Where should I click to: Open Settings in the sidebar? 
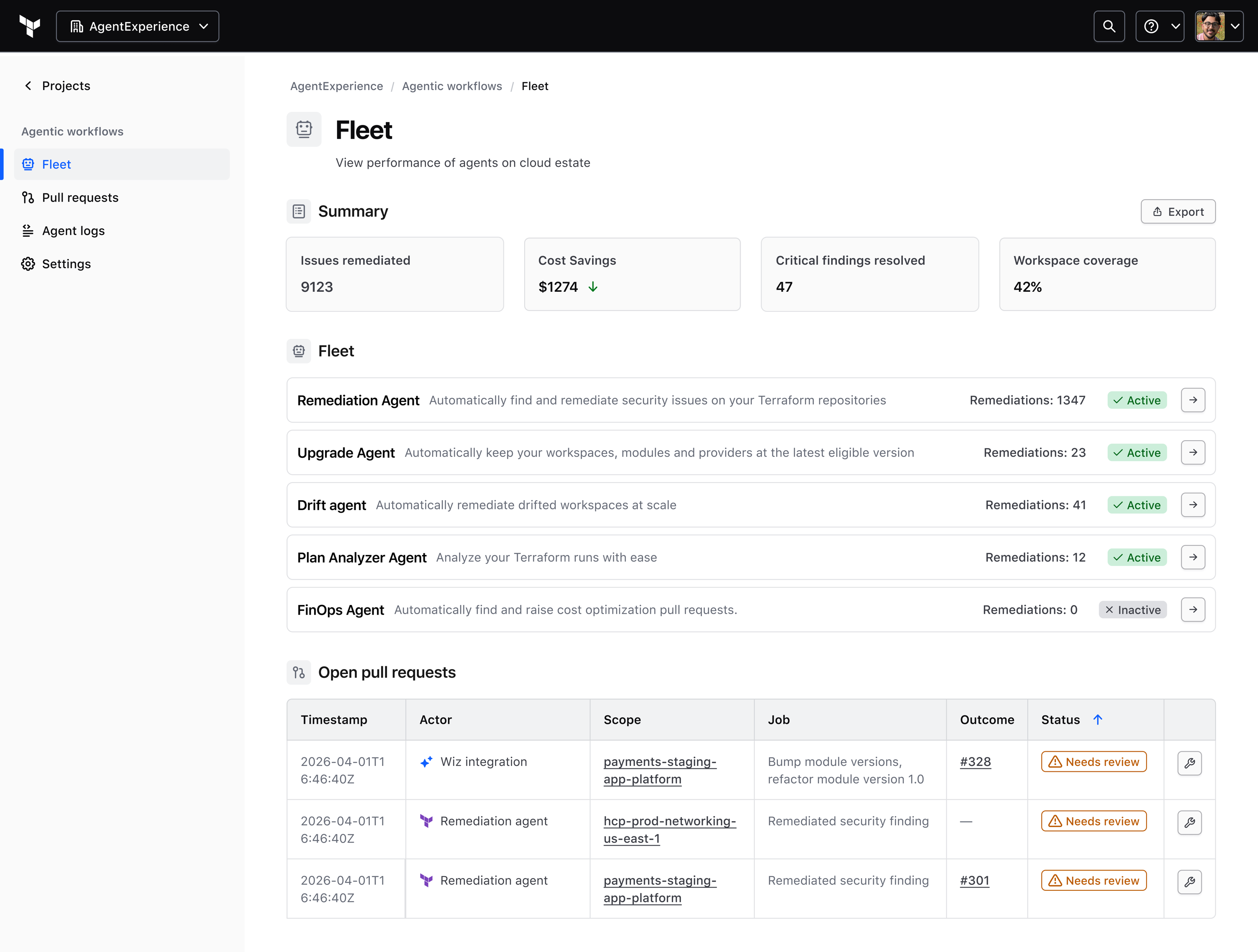pyautogui.click(x=66, y=264)
